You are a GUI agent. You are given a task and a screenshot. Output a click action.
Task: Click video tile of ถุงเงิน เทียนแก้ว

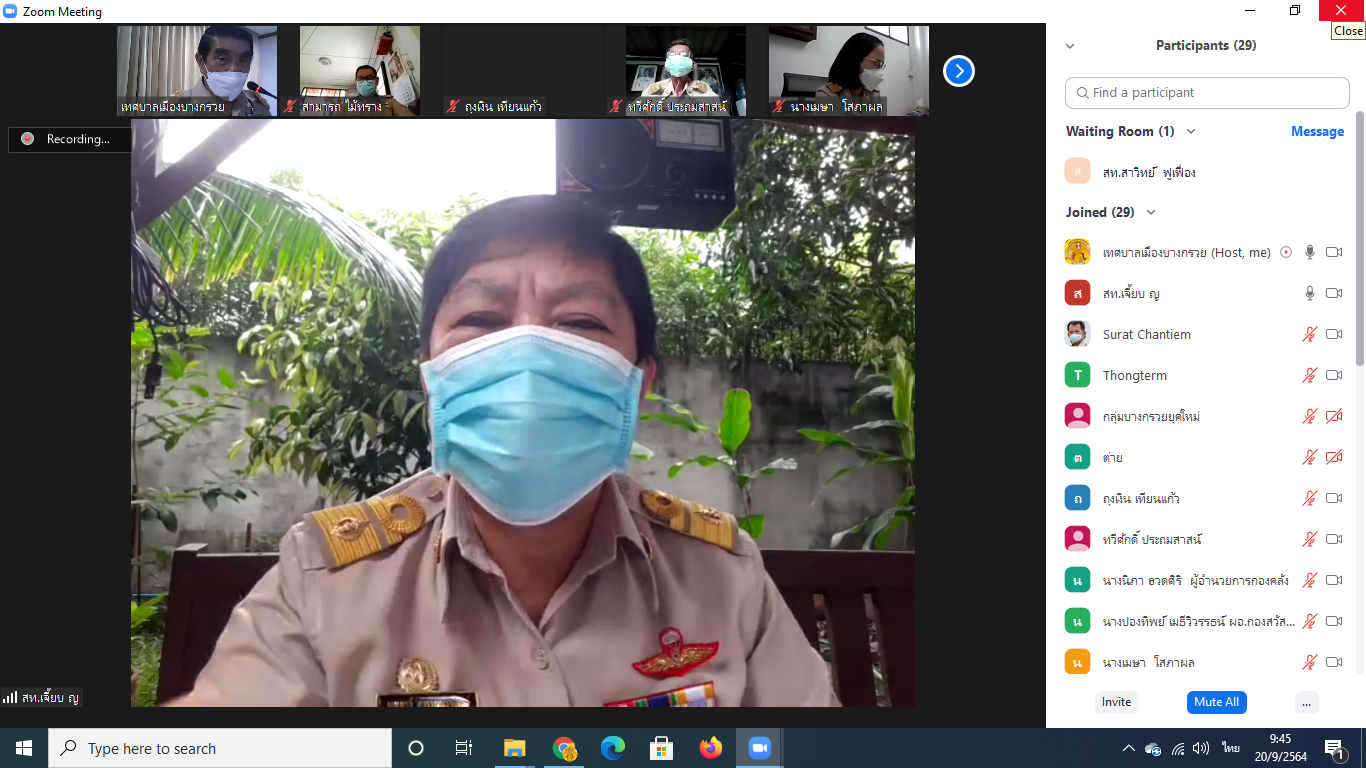click(x=523, y=71)
